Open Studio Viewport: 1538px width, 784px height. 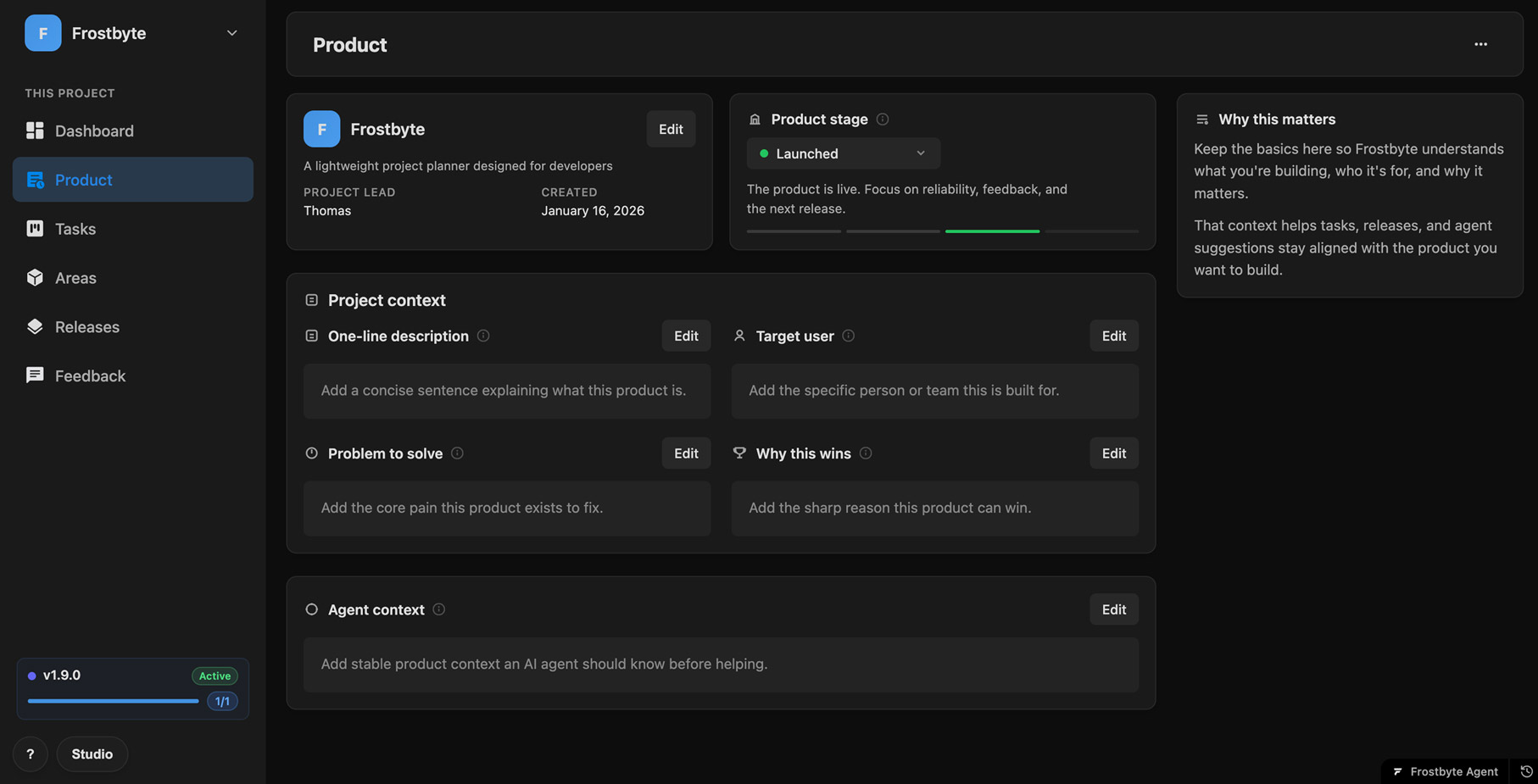tap(92, 753)
